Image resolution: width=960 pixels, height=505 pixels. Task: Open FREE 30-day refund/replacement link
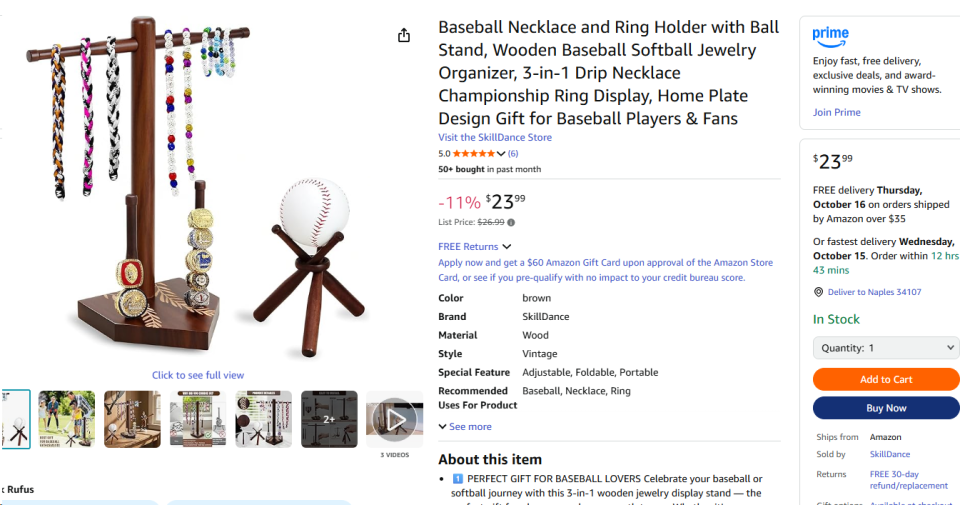tap(908, 480)
